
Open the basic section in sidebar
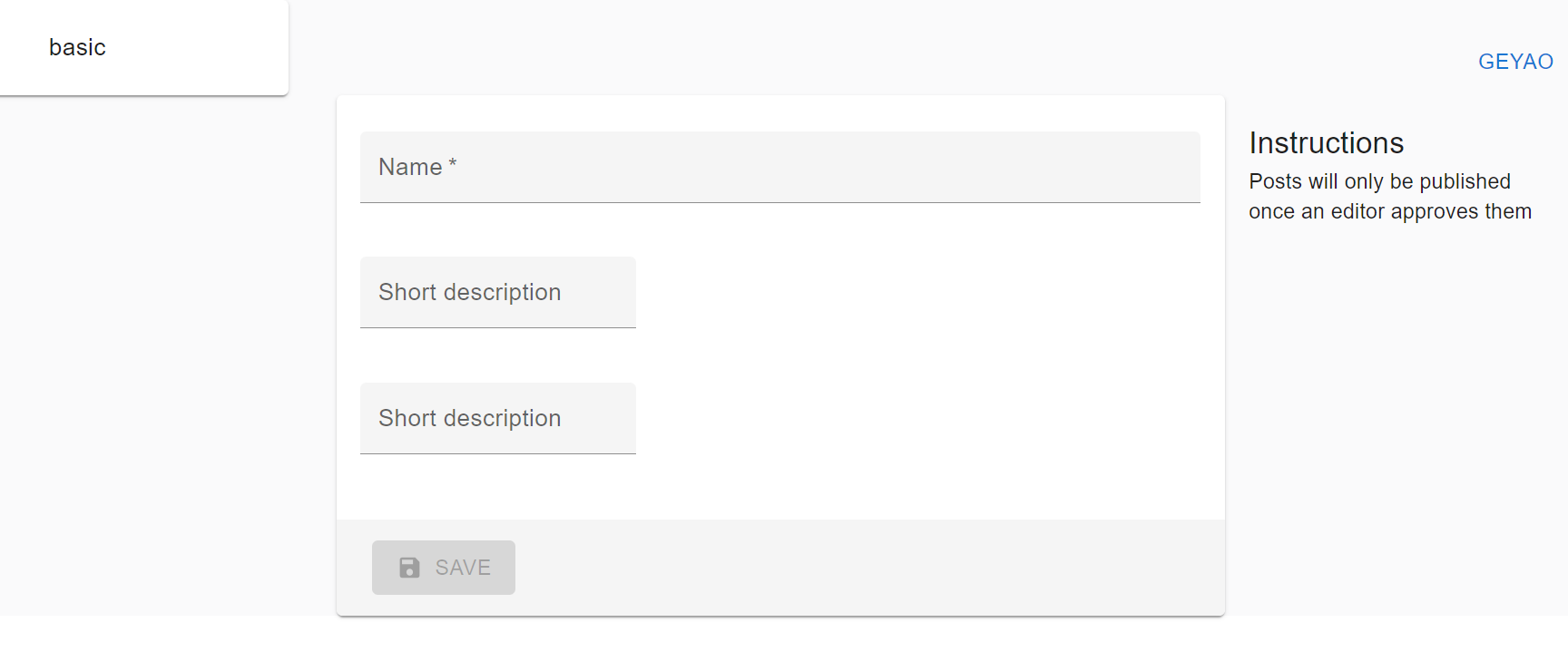(77, 46)
